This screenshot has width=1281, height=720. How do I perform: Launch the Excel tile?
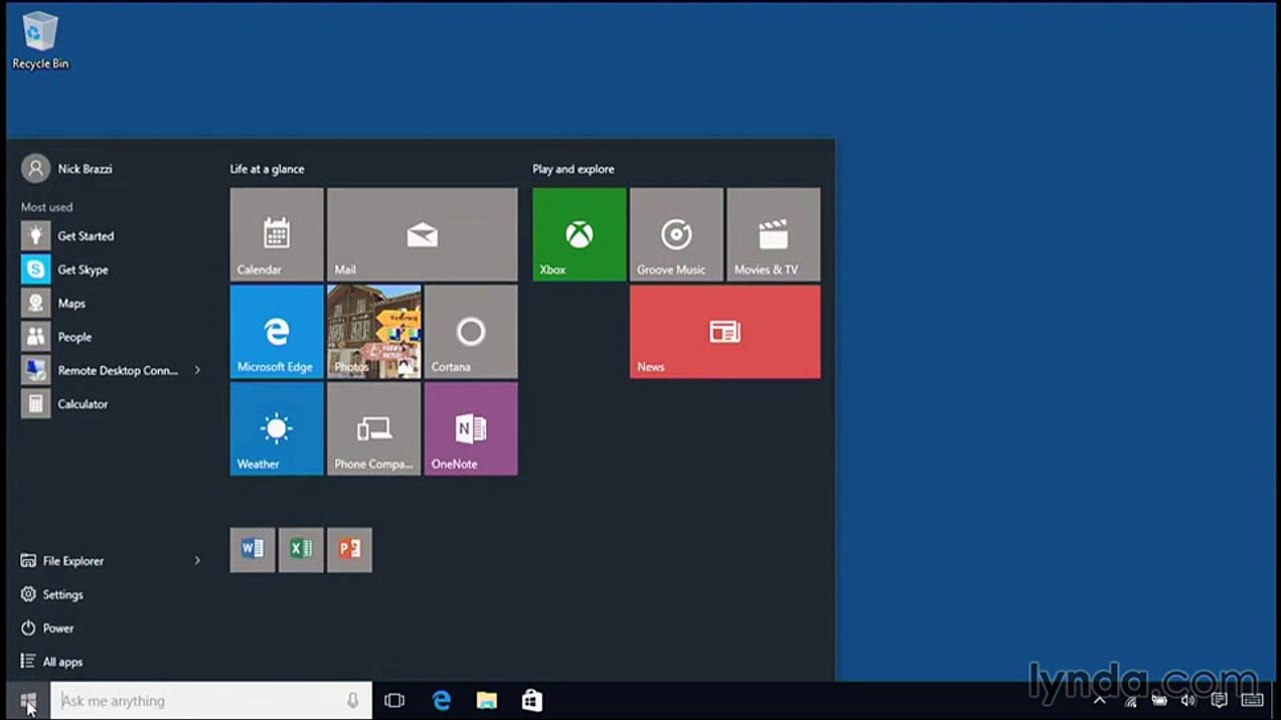coord(301,550)
